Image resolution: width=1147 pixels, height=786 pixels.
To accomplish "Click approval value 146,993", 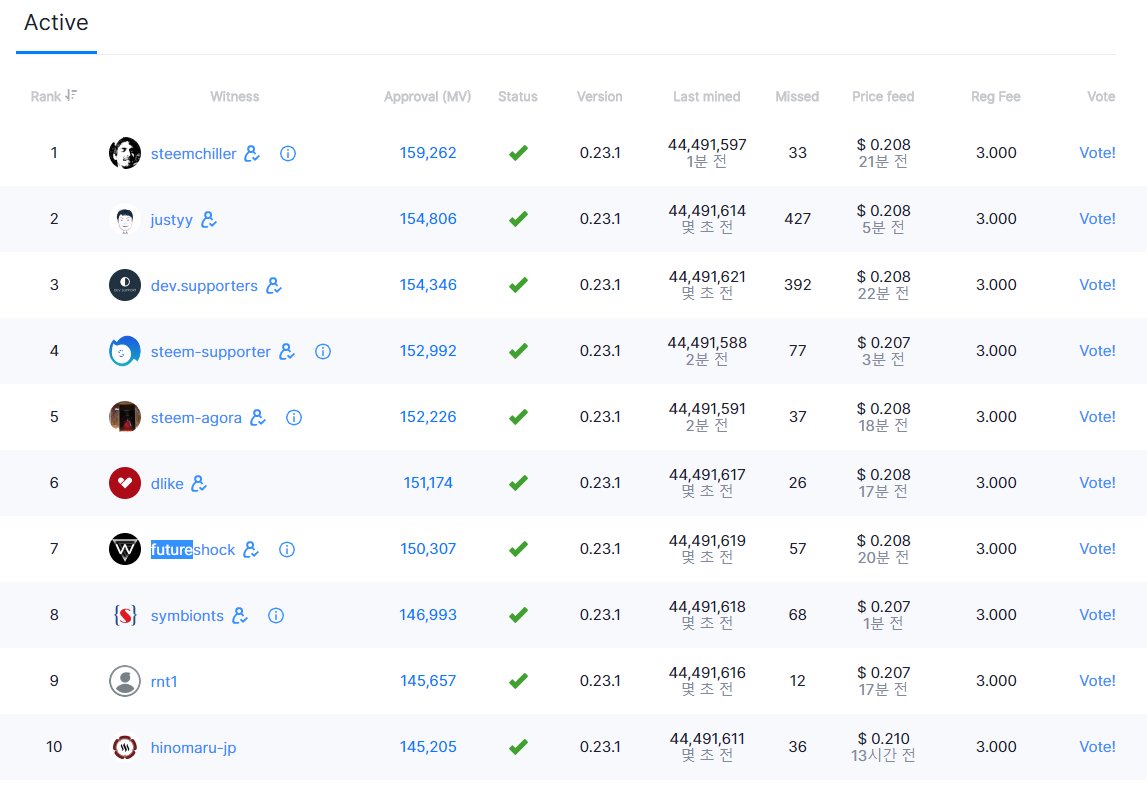I will [x=428, y=615].
